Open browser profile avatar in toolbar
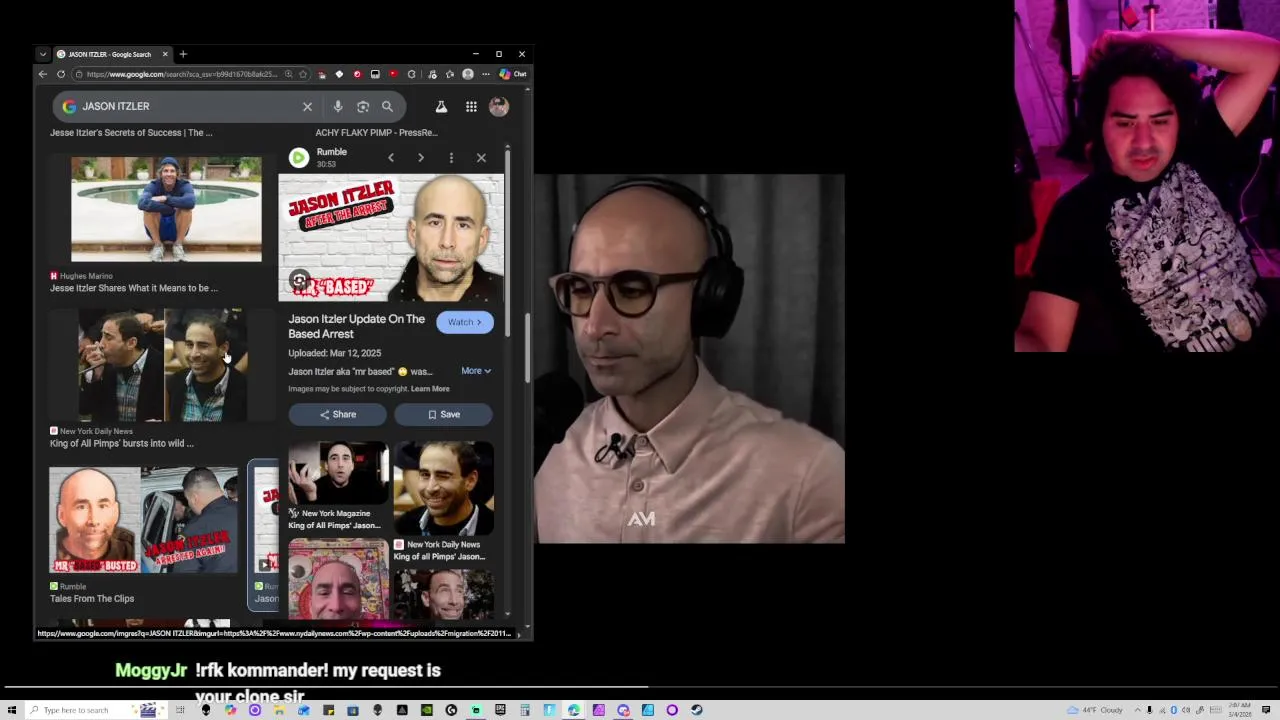The height and width of the screenshot is (720, 1280). click(x=467, y=74)
